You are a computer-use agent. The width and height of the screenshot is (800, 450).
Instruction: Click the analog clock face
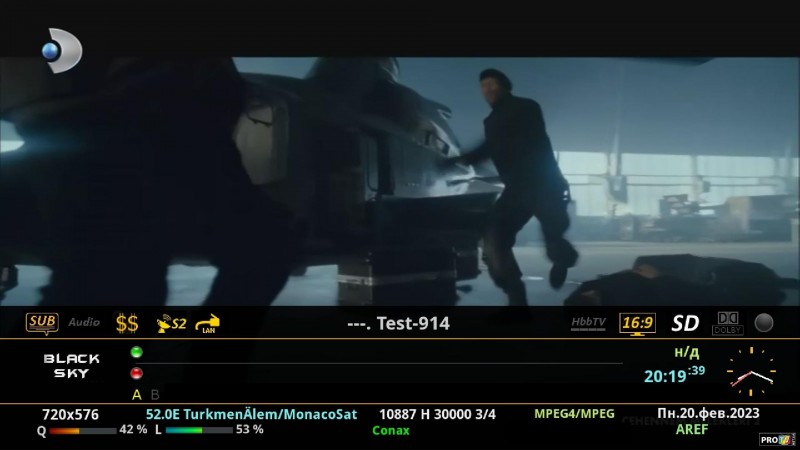tap(750, 372)
